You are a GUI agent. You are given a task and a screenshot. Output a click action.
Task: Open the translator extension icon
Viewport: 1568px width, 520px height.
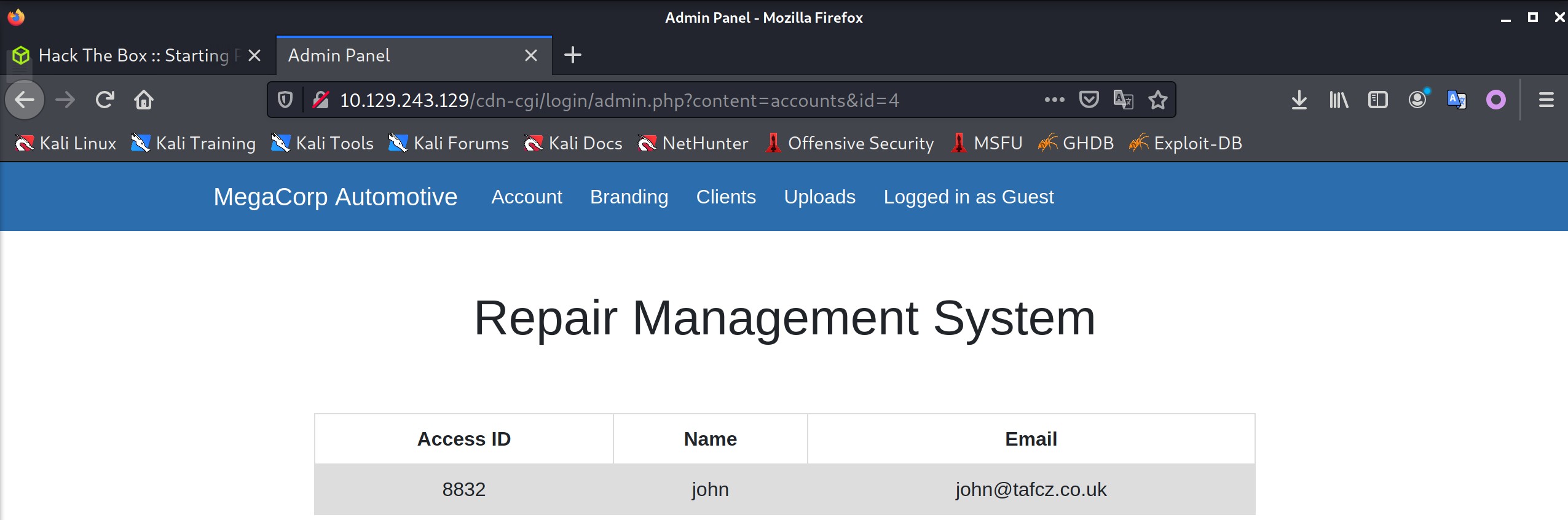(x=1457, y=100)
